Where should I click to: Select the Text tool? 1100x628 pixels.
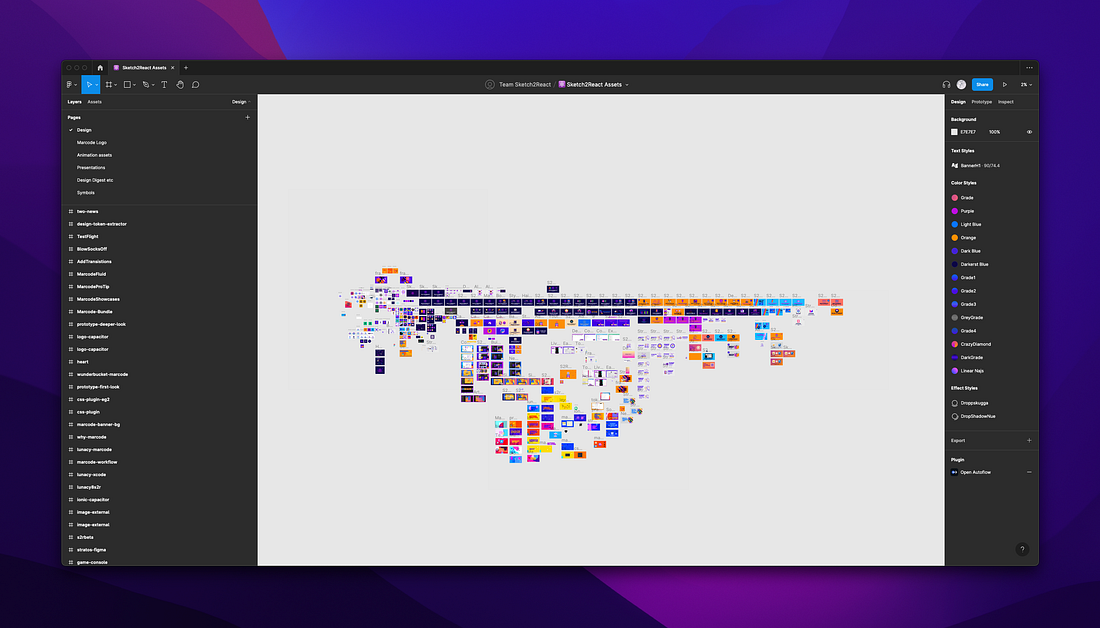[164, 84]
